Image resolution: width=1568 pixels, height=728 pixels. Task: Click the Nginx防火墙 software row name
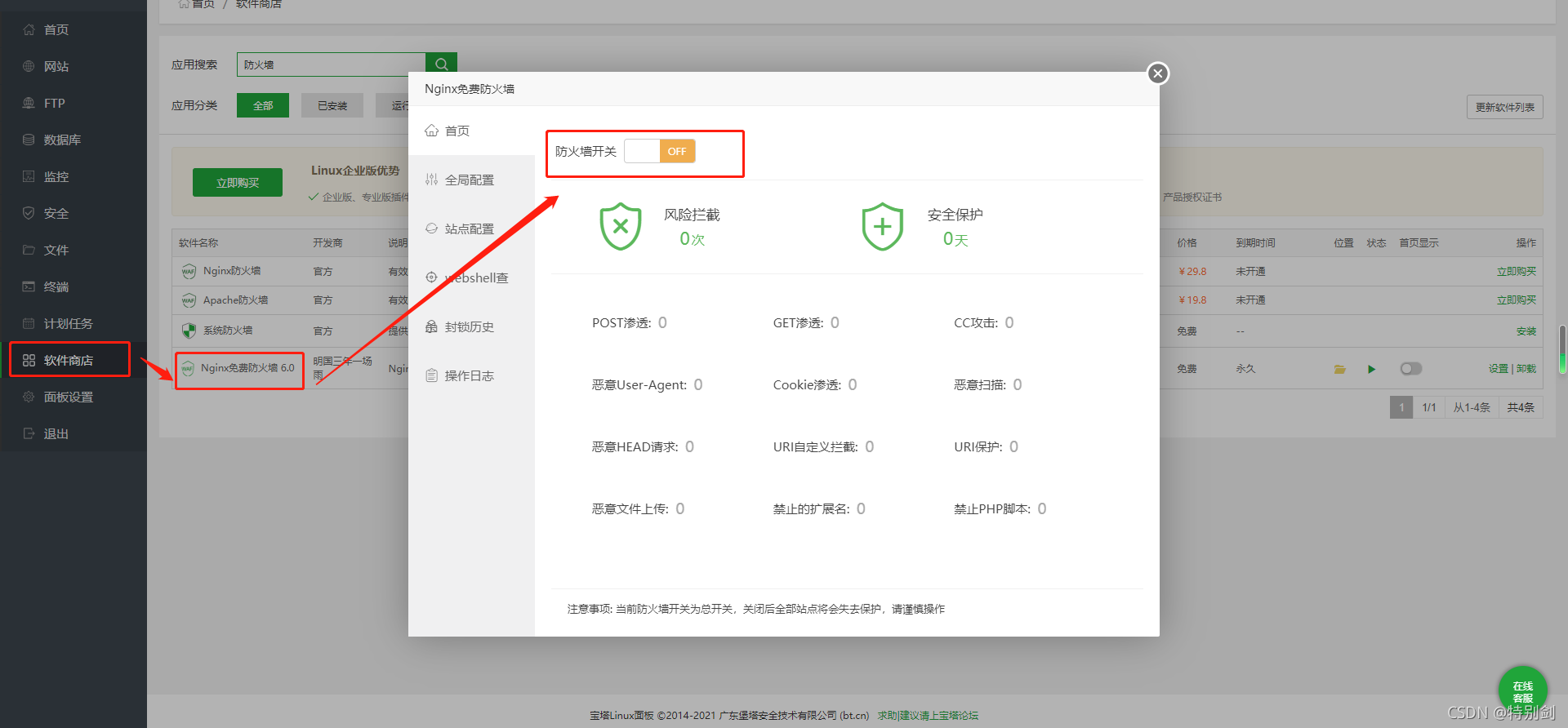(232, 271)
